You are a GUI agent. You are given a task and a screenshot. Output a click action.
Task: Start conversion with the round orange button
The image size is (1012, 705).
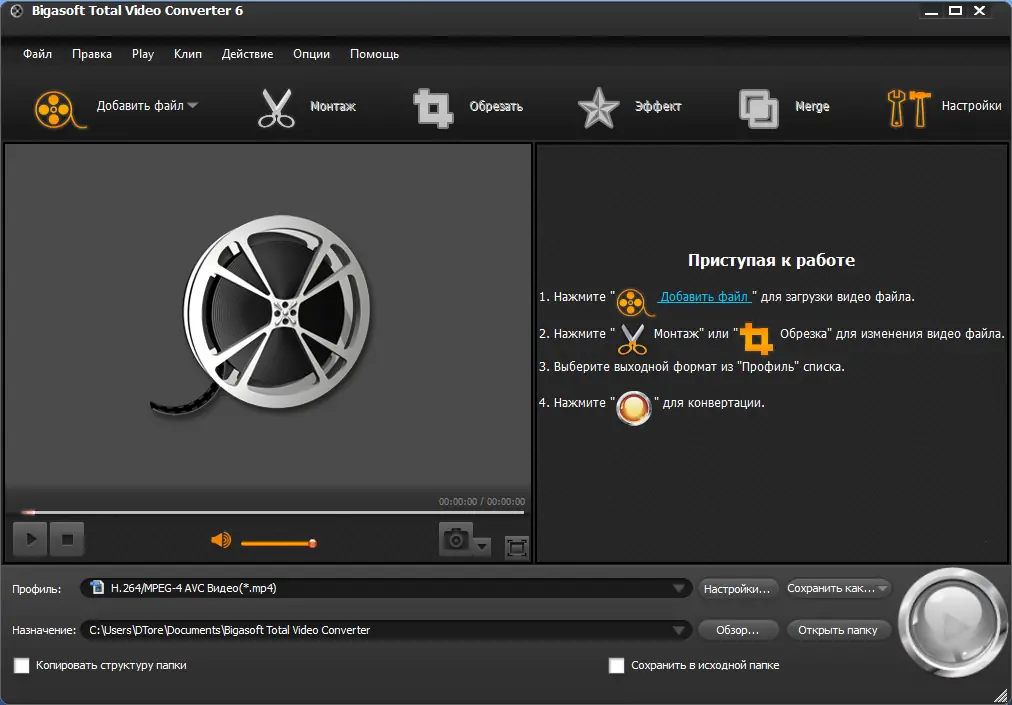pos(952,622)
